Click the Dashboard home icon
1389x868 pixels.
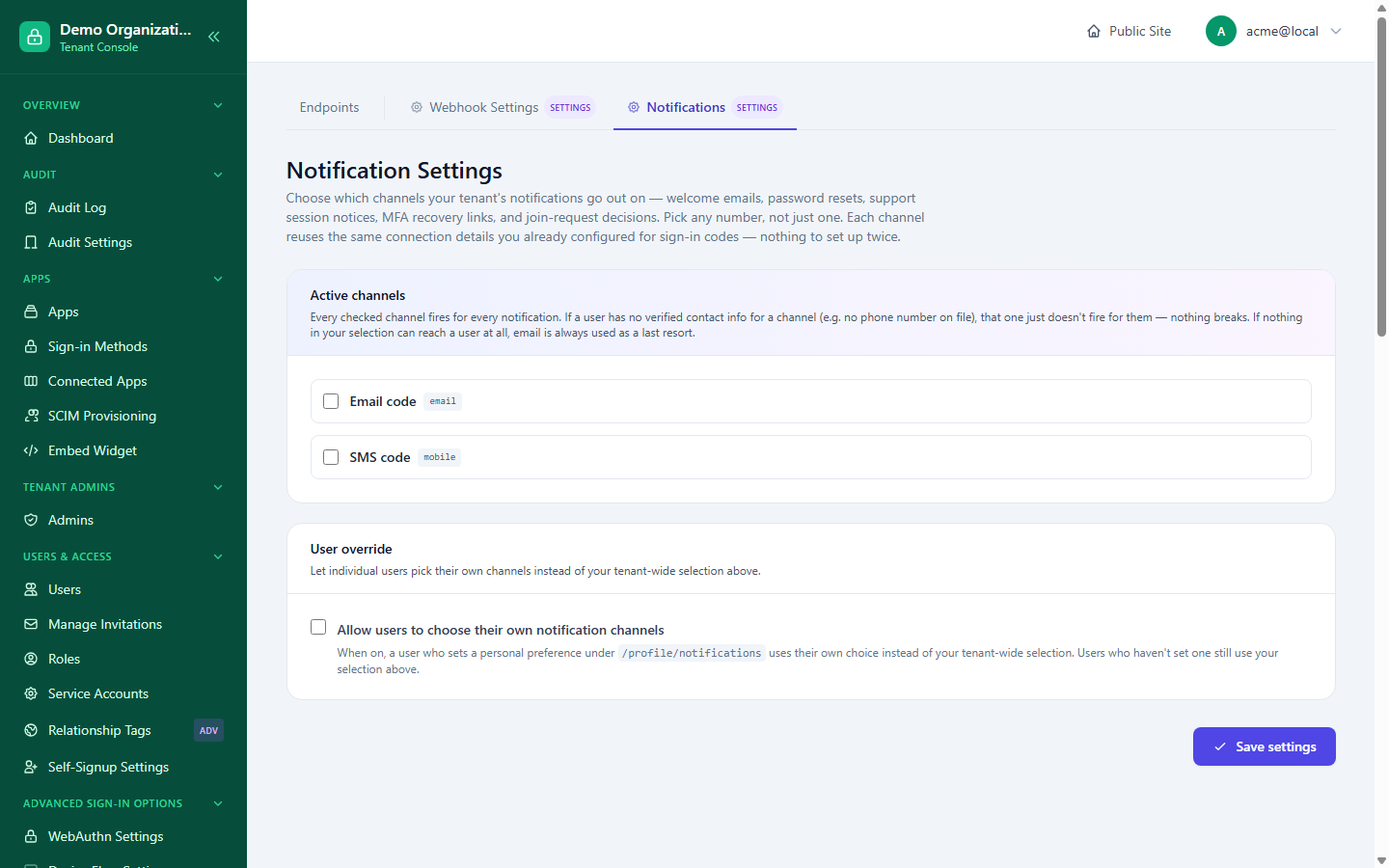31,138
